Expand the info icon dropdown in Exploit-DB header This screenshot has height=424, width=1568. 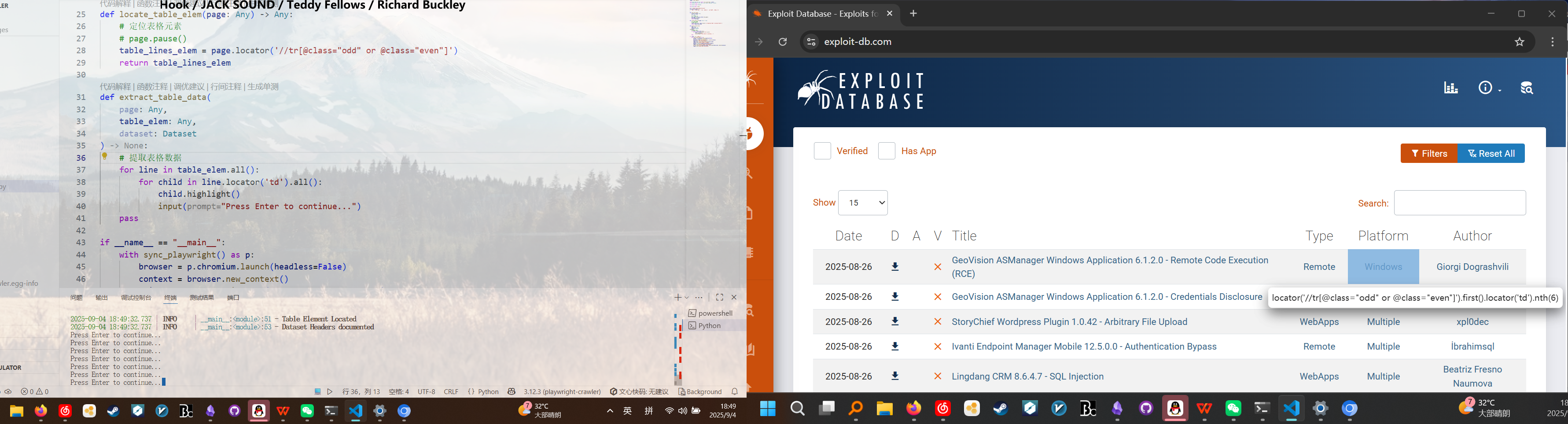point(1490,88)
